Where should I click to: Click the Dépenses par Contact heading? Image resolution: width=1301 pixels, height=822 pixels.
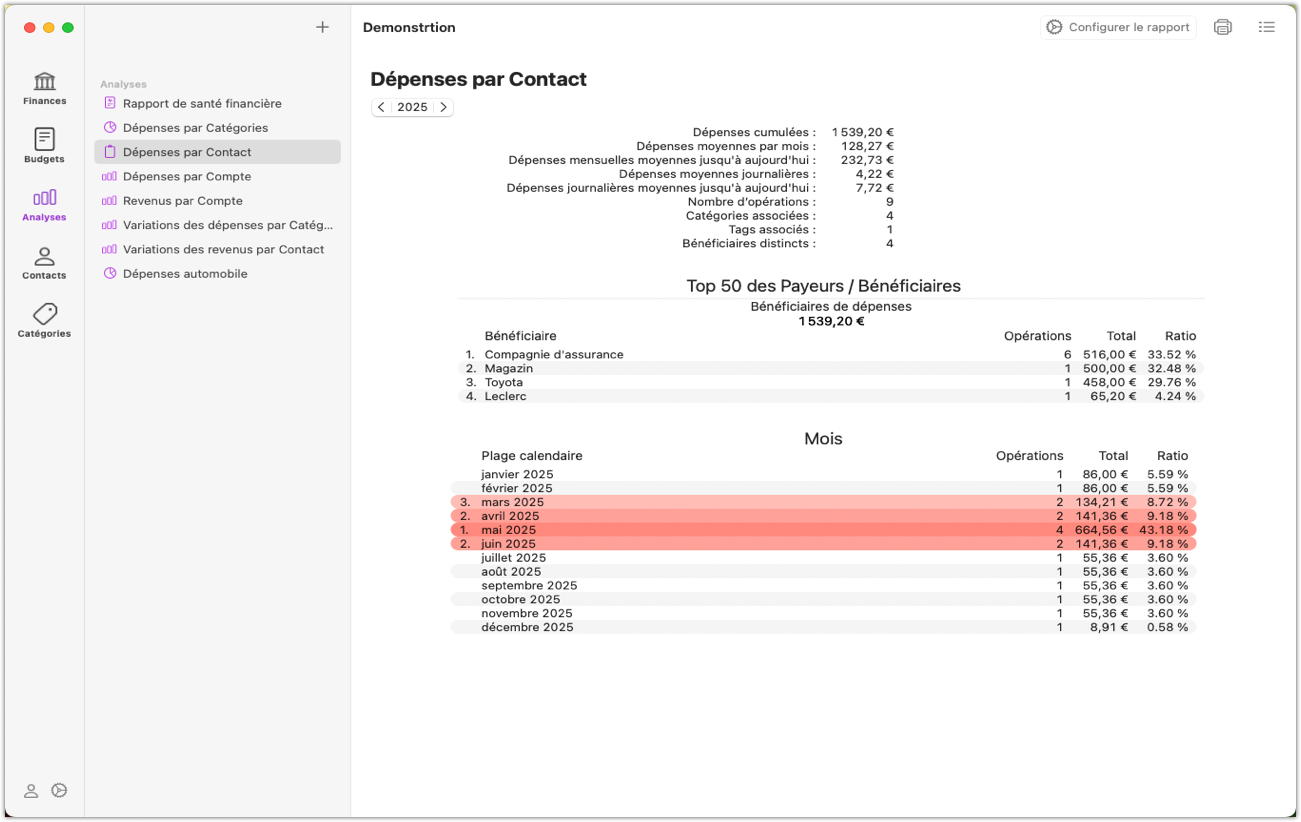pyautogui.click(x=479, y=79)
